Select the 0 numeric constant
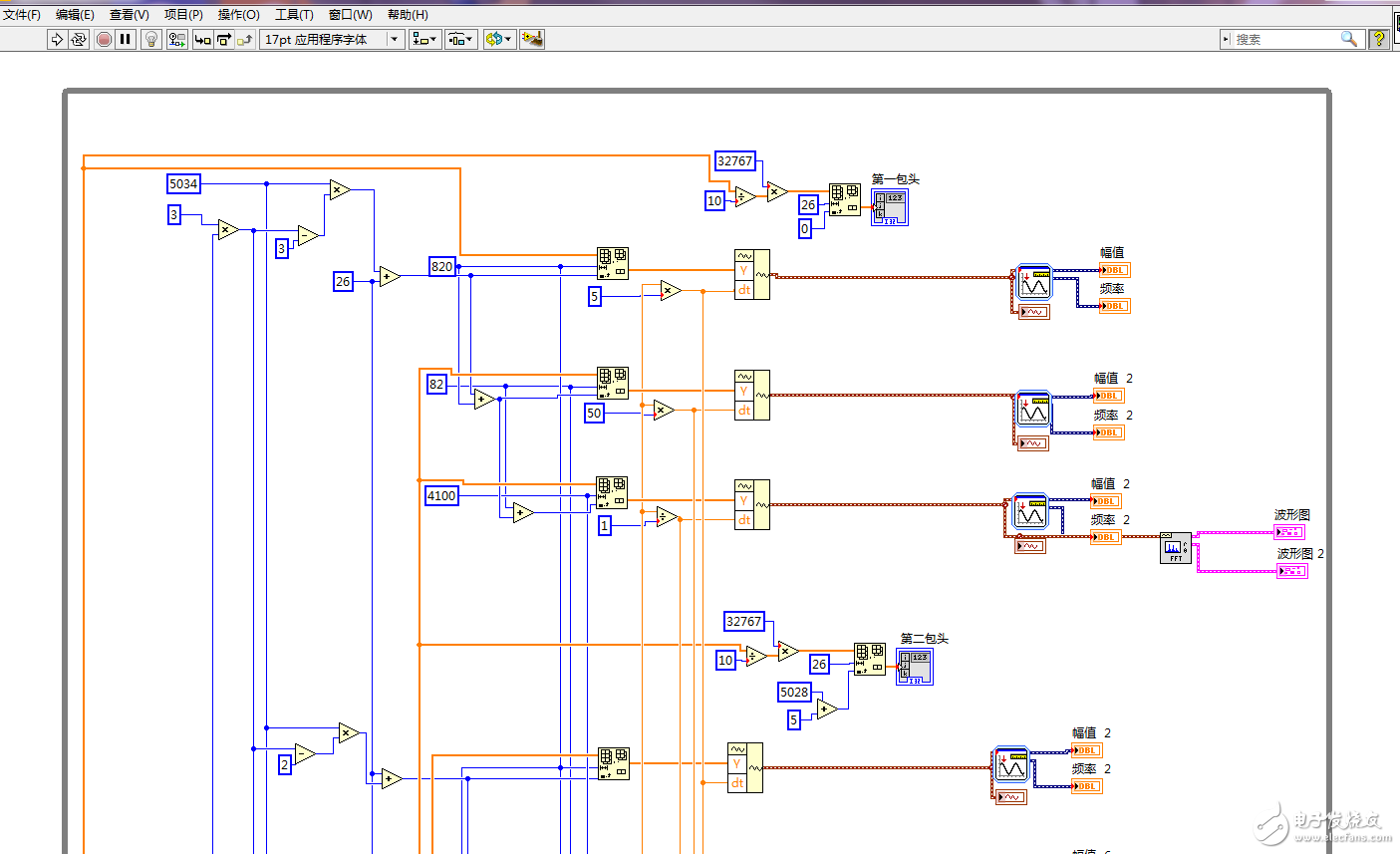This screenshot has height=854, width=1400. click(x=805, y=228)
